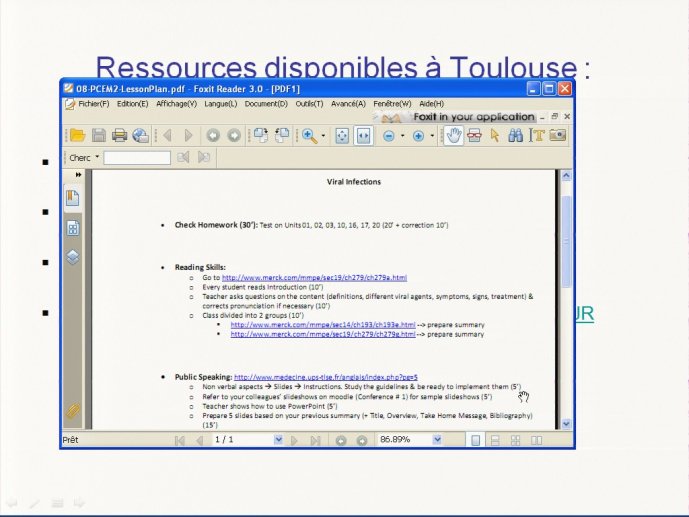Open the Bookmarks panel icon in sidebar
689x517 pixels.
pyautogui.click(x=73, y=198)
